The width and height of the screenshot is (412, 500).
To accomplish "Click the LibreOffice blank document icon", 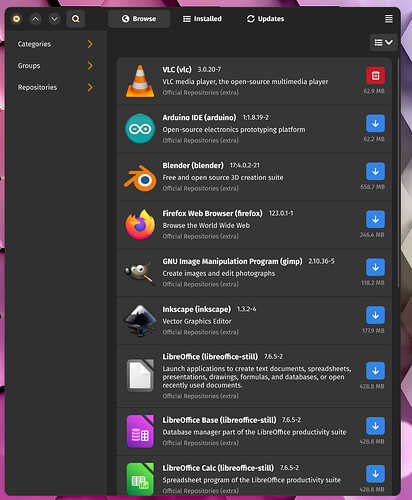I will pos(140,375).
